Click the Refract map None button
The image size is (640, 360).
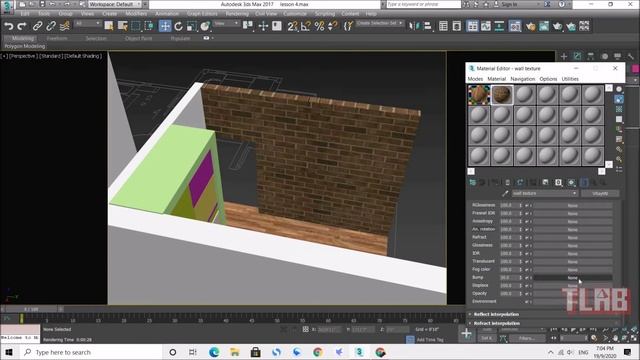click(x=573, y=238)
